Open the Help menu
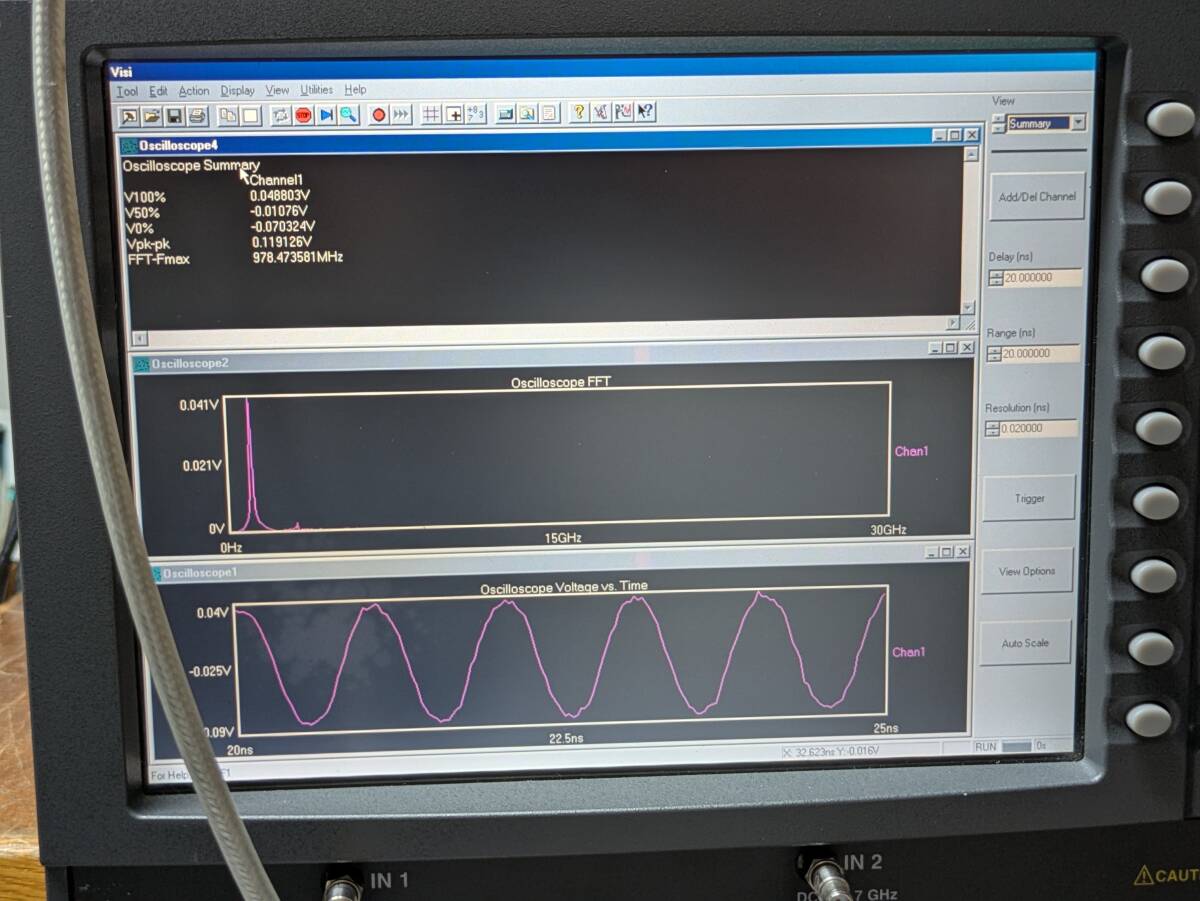The width and height of the screenshot is (1200, 901). point(355,89)
